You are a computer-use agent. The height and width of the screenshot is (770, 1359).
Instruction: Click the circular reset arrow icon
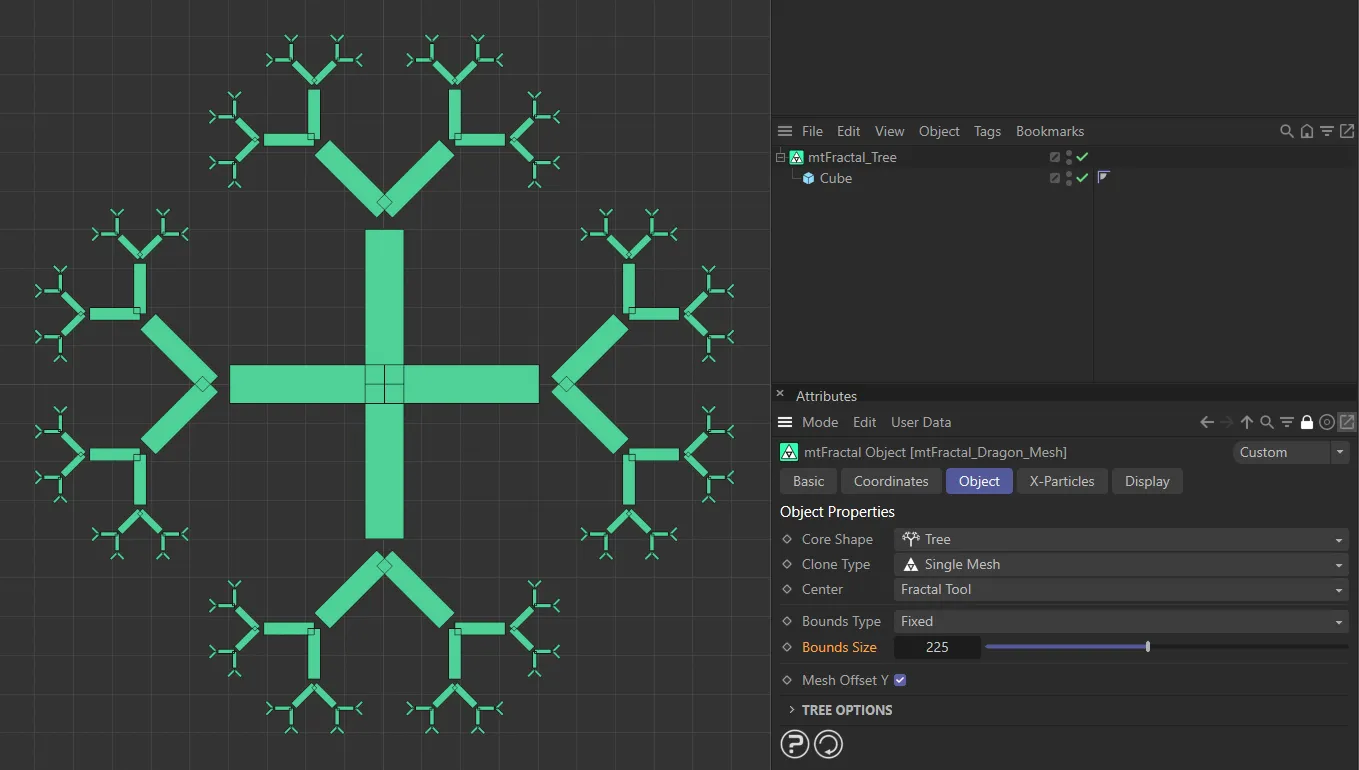(829, 744)
